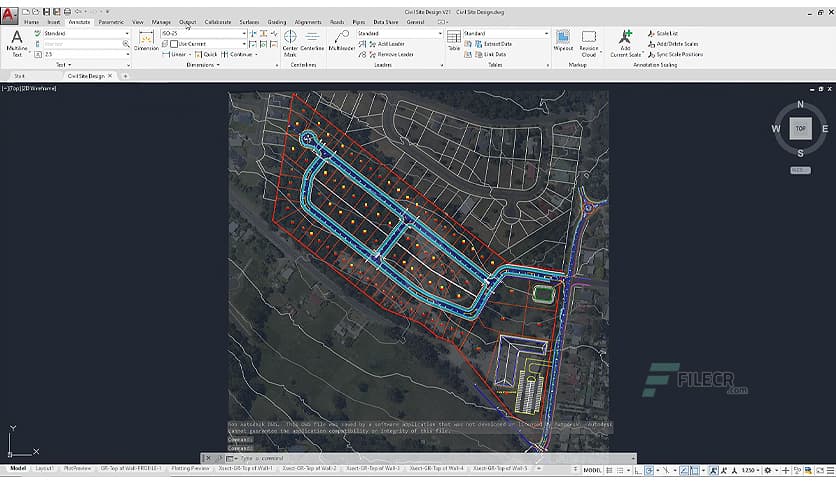Switch to the Layout1 tab
The width and height of the screenshot is (836, 484).
45,468
